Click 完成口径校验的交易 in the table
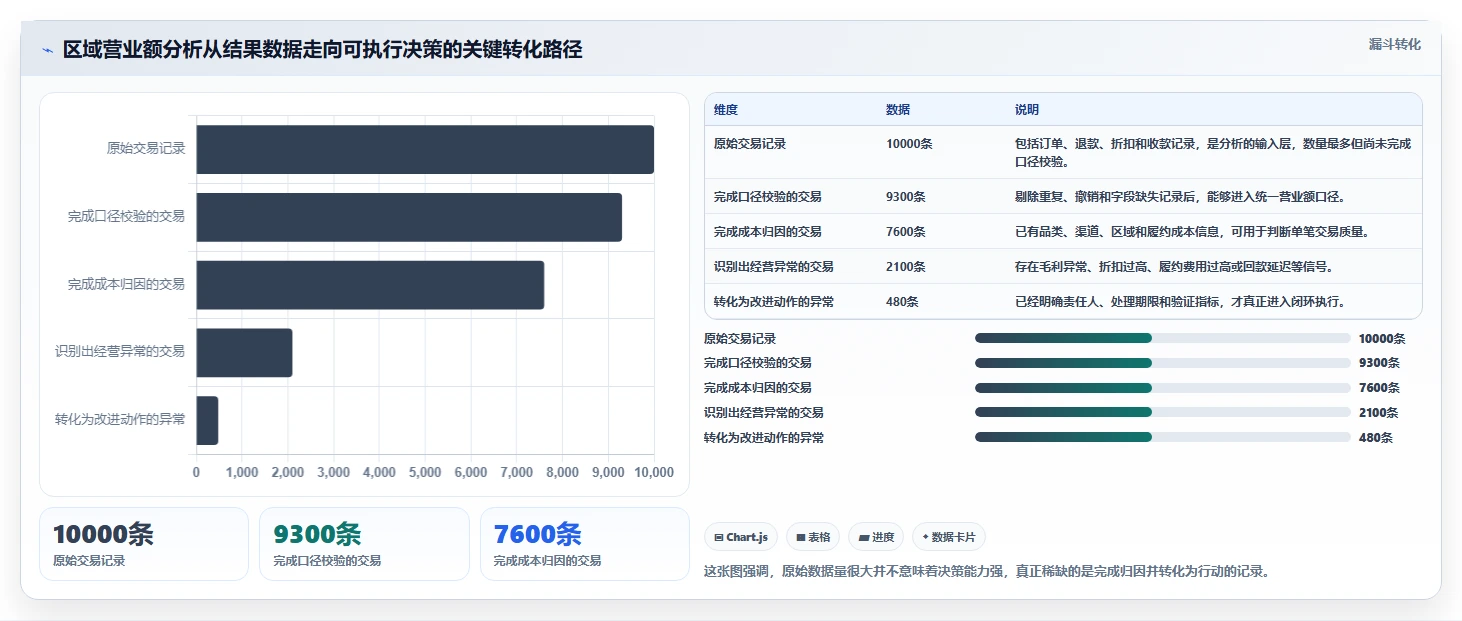 (768, 197)
